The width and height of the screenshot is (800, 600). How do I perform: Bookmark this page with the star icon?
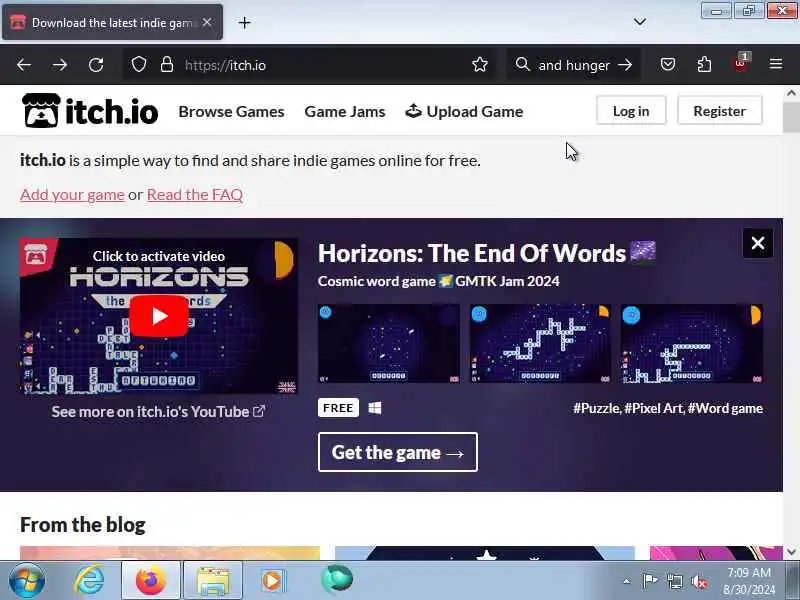[x=480, y=65]
